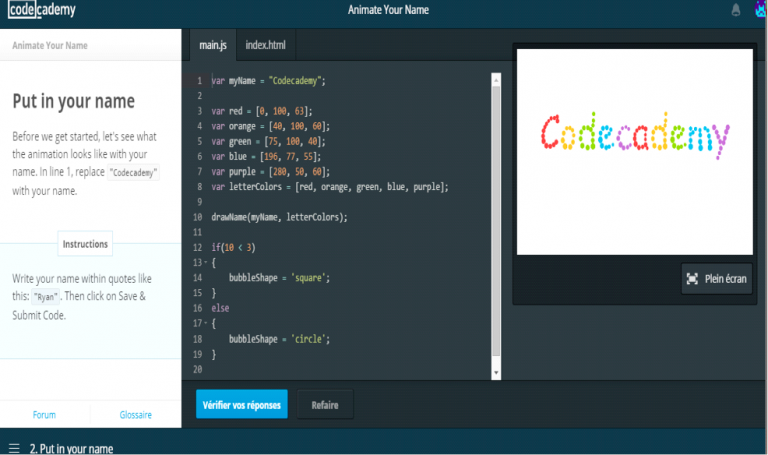Click the Instructions label

[x=85, y=244]
